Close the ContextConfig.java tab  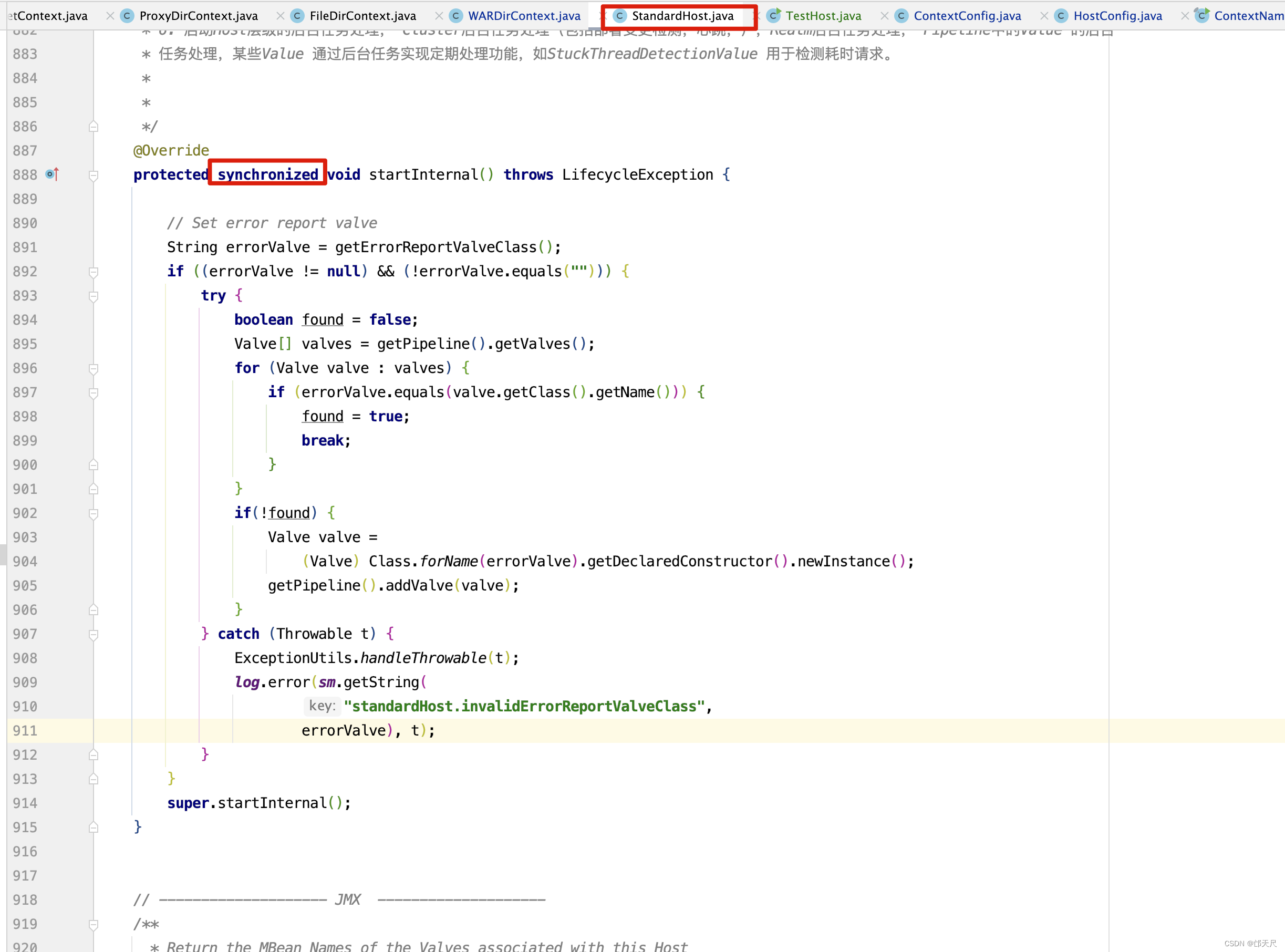pos(1043,16)
